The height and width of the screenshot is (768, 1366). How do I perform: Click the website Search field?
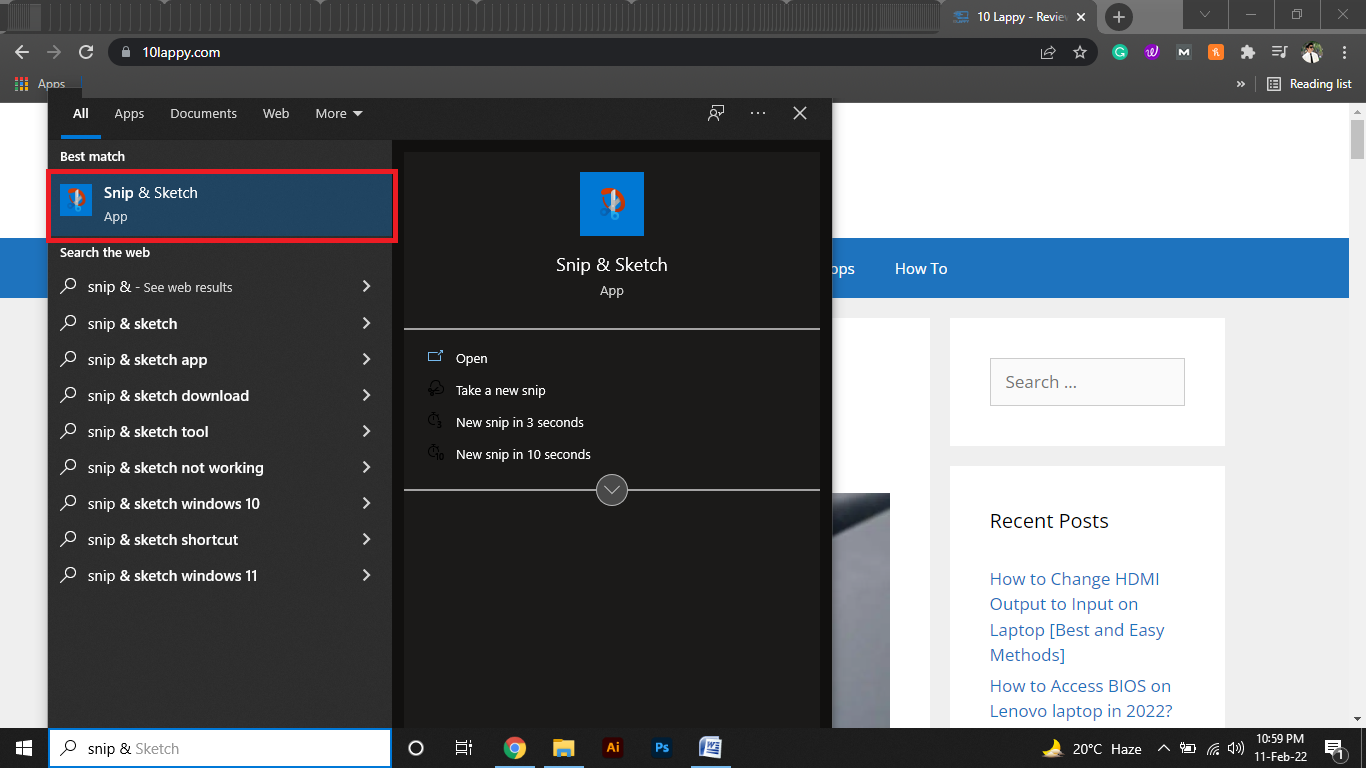pyautogui.click(x=1087, y=382)
